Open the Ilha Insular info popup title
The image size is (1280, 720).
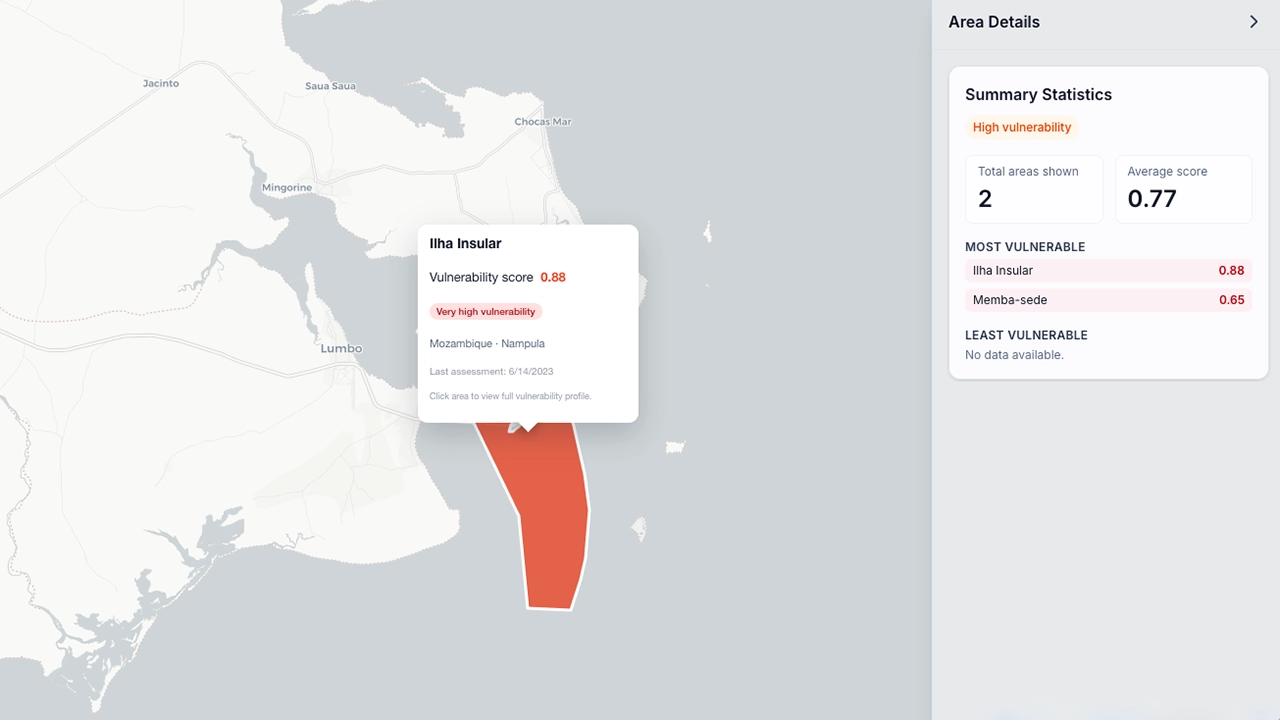pyautogui.click(x=464, y=243)
